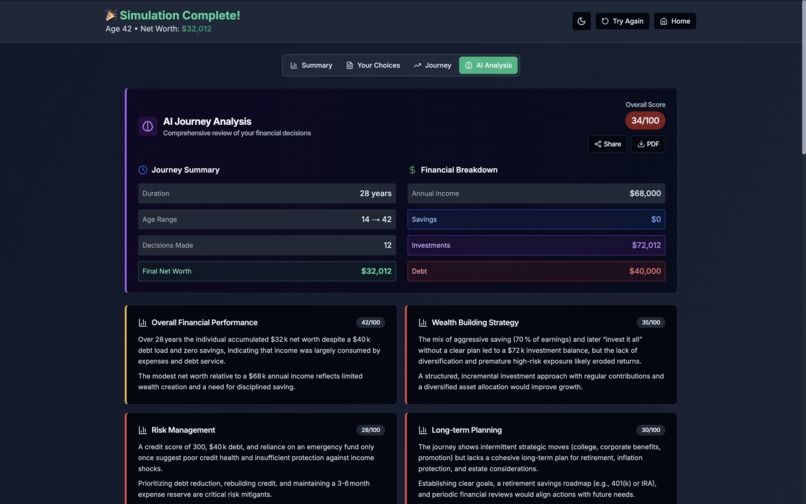Image resolution: width=806 pixels, height=504 pixels.
Task: Select the Final Net Worth row
Action: pyautogui.click(x=267, y=271)
